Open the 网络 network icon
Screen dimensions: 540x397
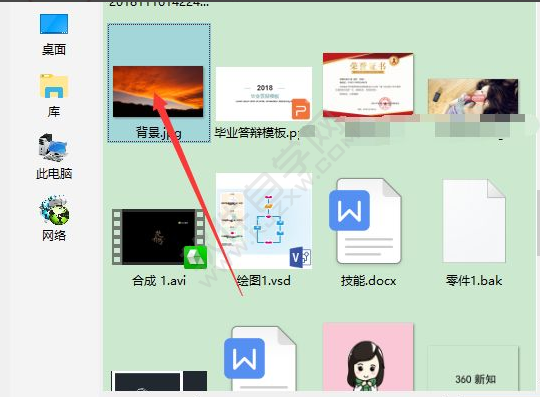click(x=54, y=209)
